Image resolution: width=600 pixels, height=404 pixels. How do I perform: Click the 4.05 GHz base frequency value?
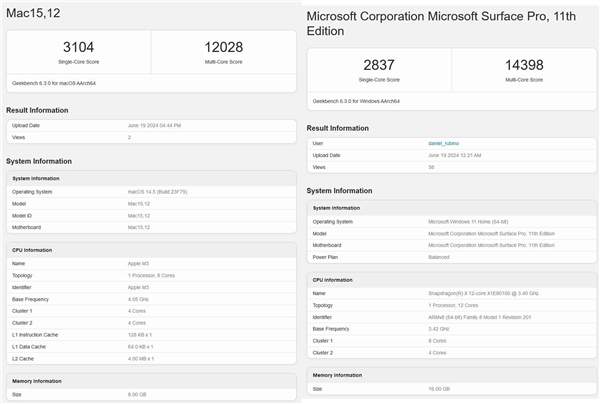pos(138,298)
